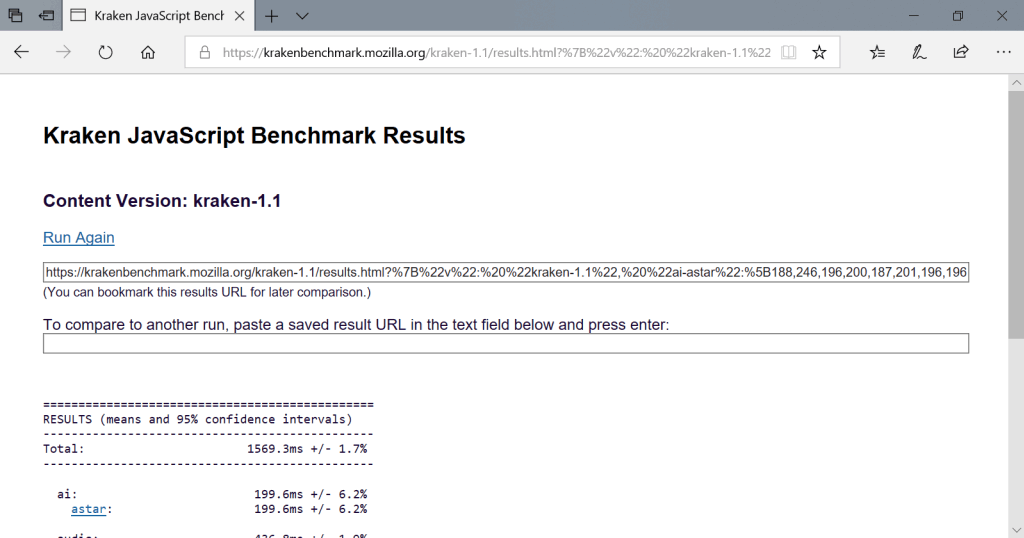Open the favorites hub
Image resolution: width=1024 pixels, height=538 pixels.
[877, 52]
